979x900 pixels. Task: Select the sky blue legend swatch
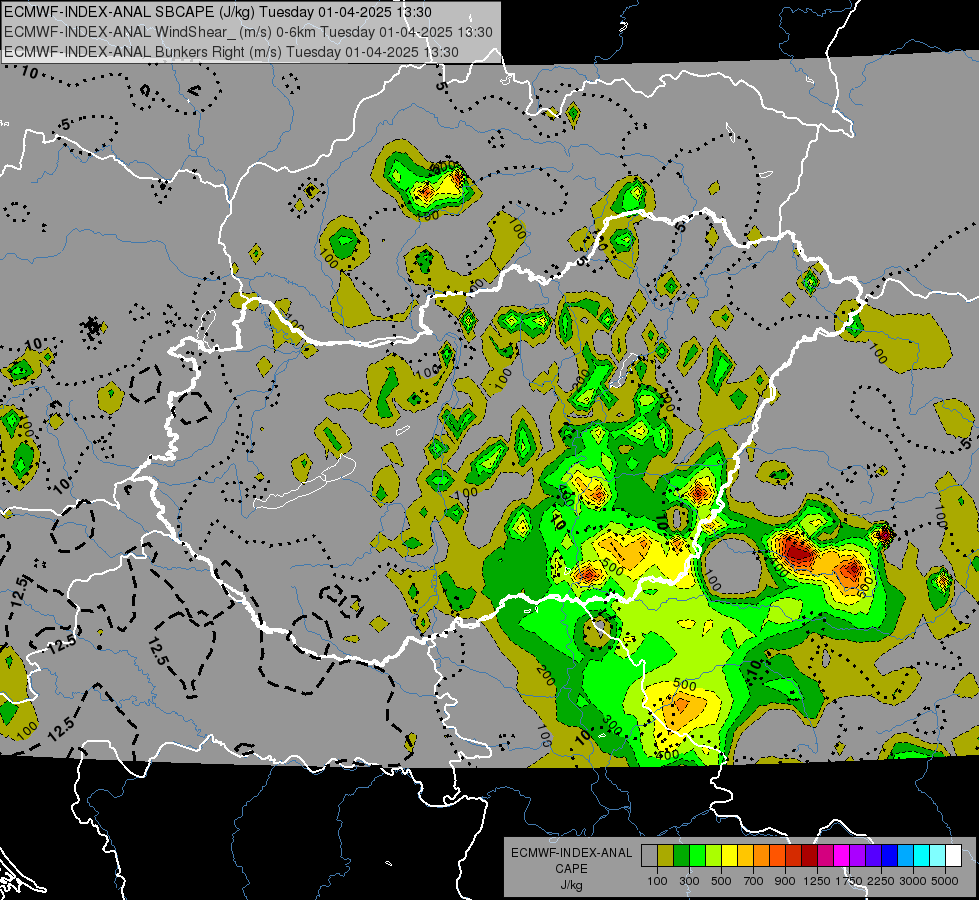tap(905, 856)
